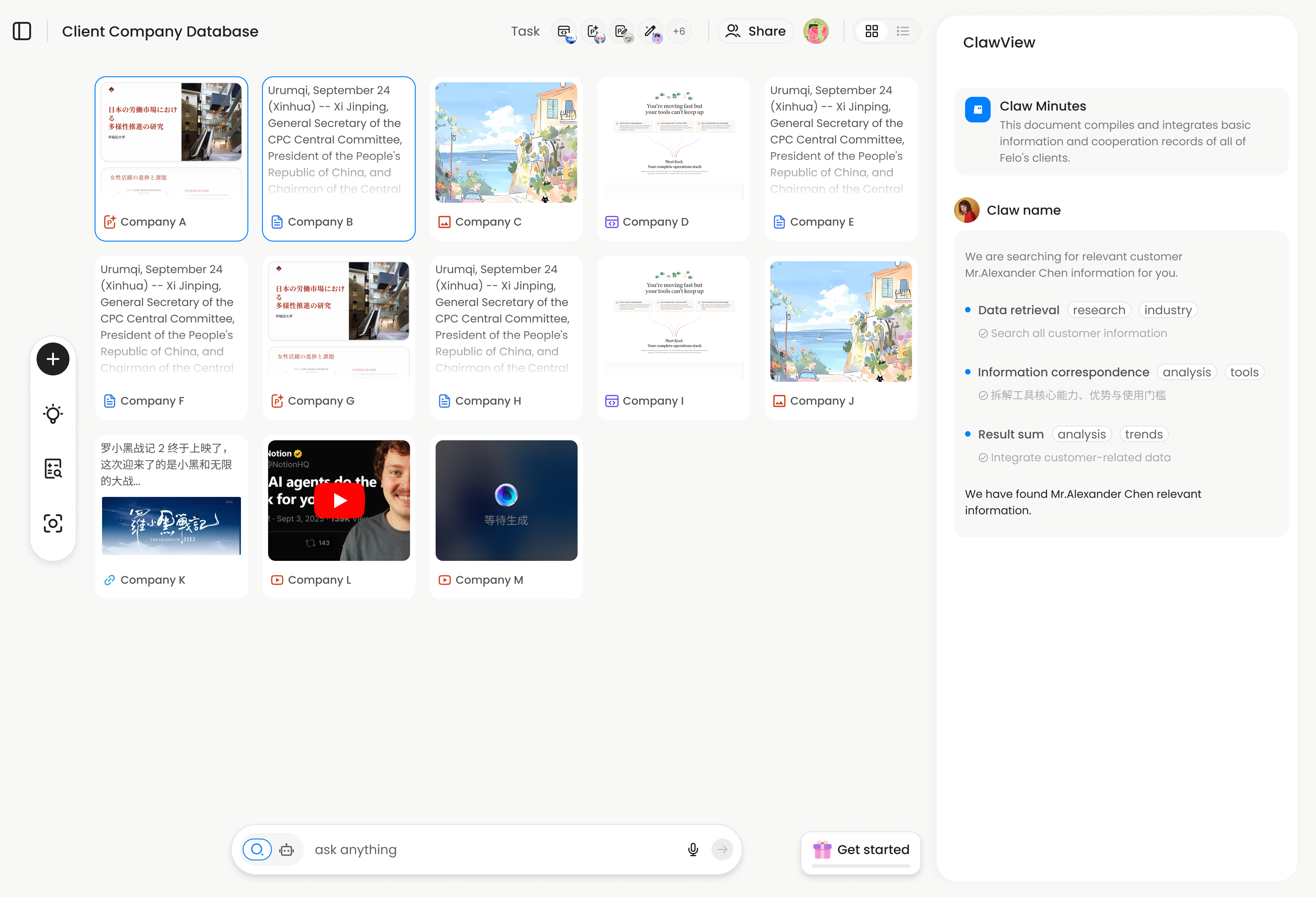1316x897 pixels.
Task: Select the code embed task icon
Action: [x=564, y=31]
